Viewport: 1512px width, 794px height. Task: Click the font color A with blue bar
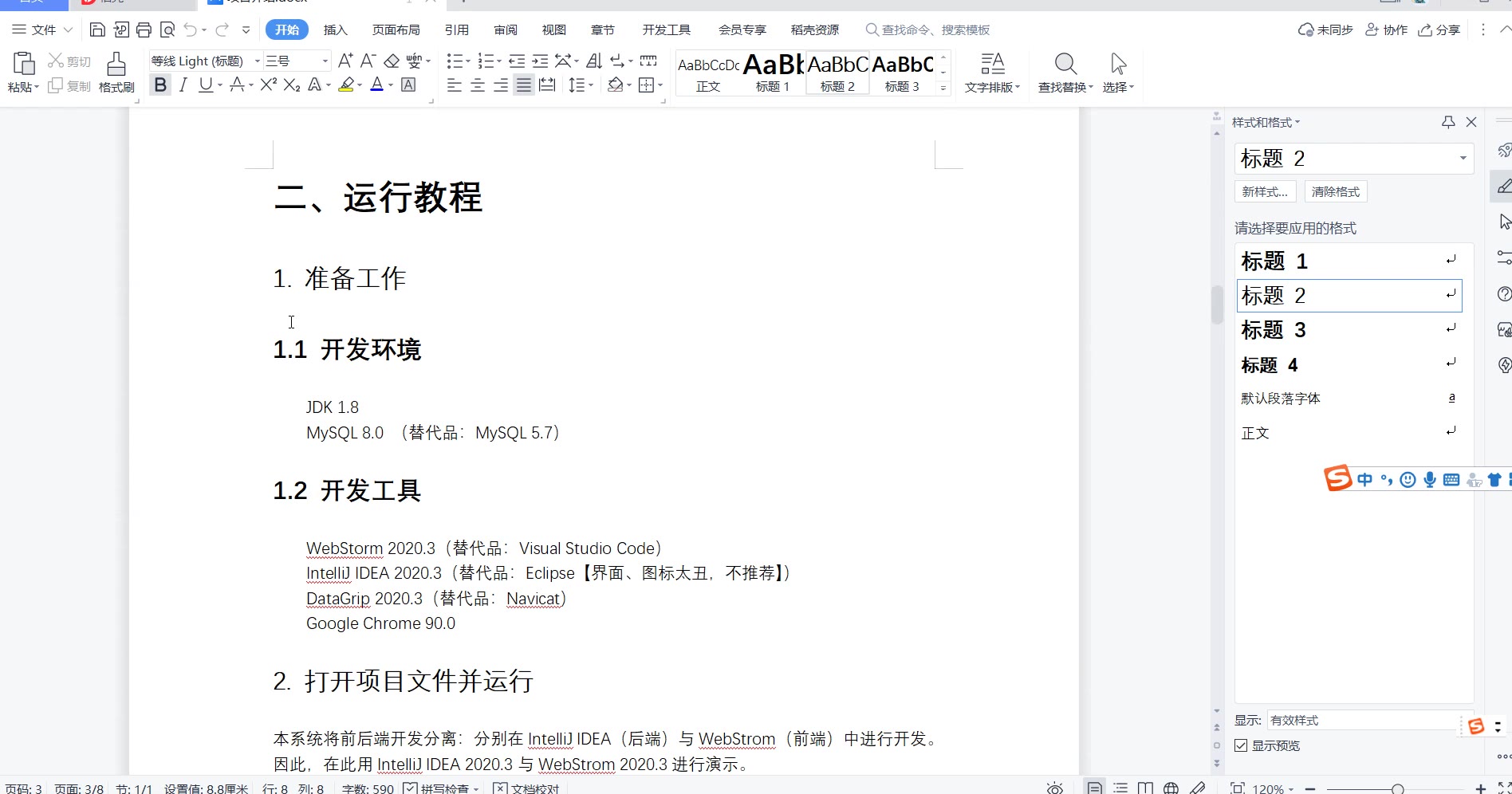tap(377, 85)
